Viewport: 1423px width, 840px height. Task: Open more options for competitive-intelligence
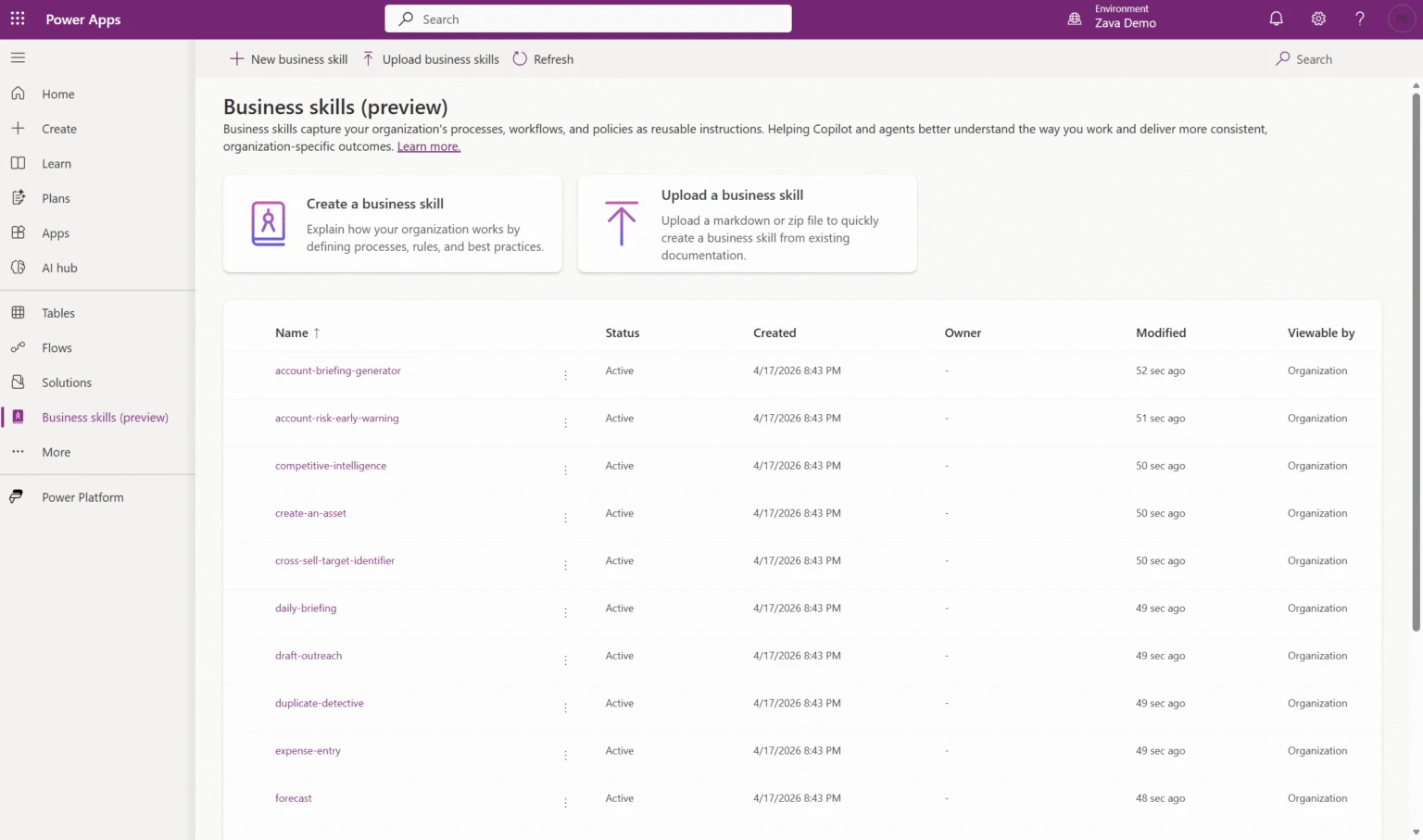click(x=565, y=470)
